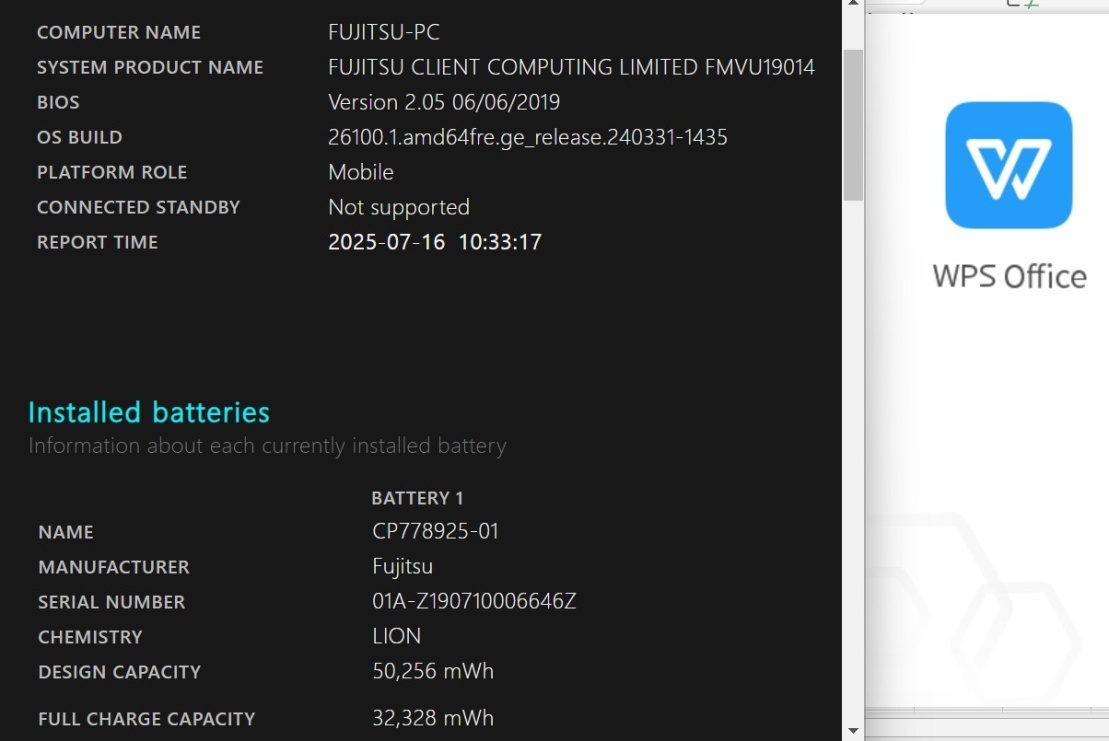The image size is (1109, 741).
Task: Click the WPS Office logo icon
Action: 1009,165
